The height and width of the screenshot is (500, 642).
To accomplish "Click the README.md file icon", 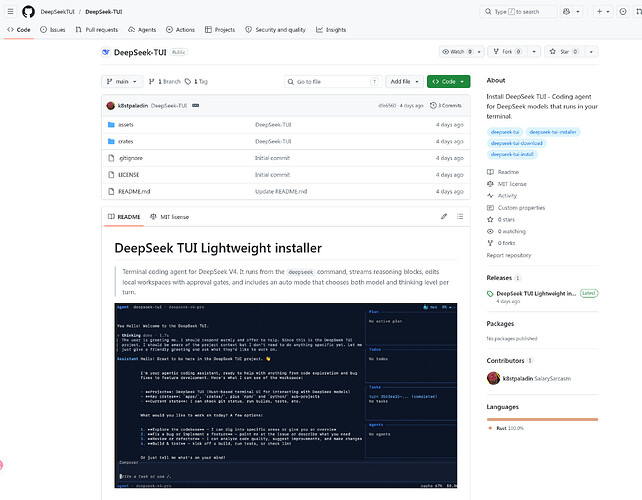I will [111, 191].
